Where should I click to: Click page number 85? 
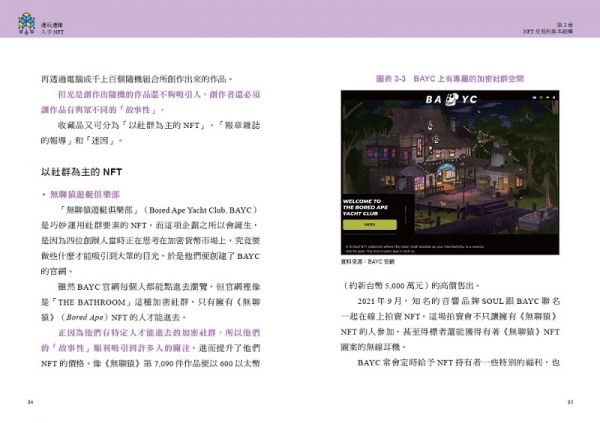pos(570,402)
